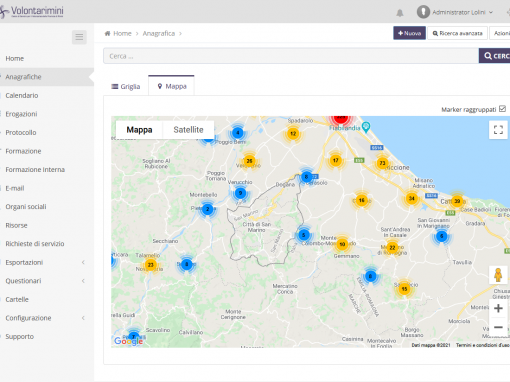Viewport: 510px width, 382px height.
Task: Open Administrator Lolini user dropdown
Action: pyautogui.click(x=462, y=12)
